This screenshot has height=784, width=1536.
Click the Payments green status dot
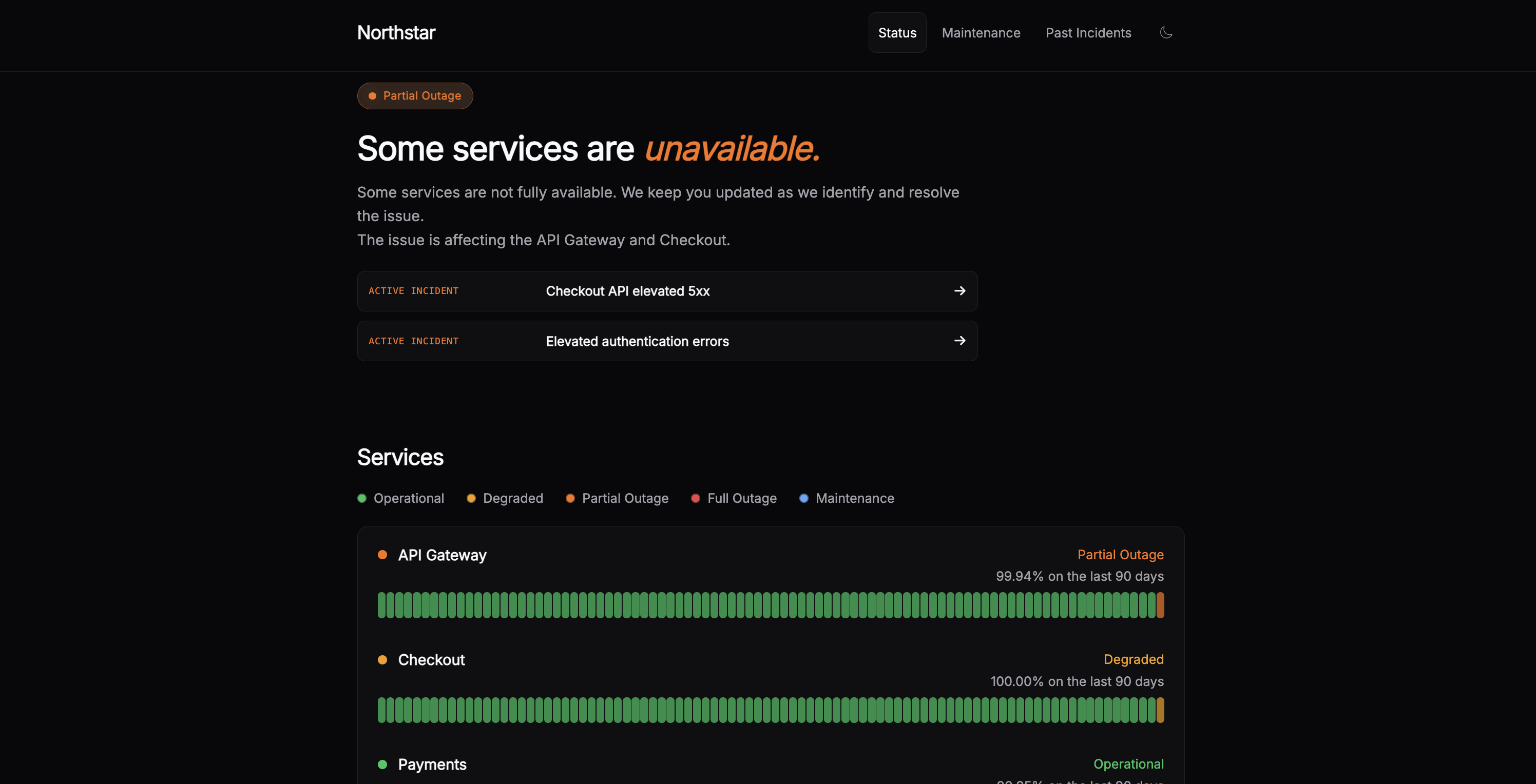[382, 765]
